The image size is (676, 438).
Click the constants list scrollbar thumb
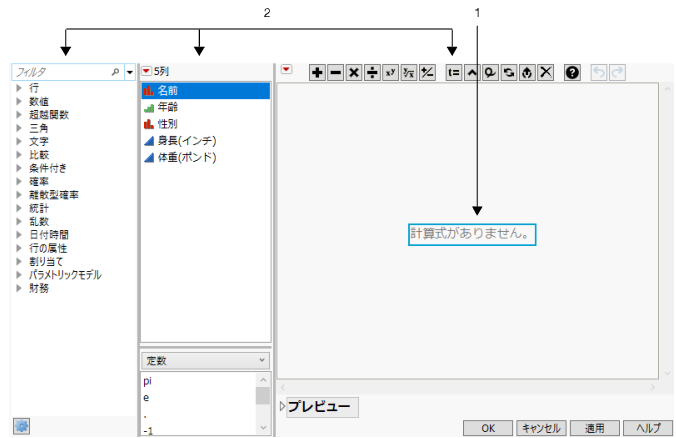263,396
